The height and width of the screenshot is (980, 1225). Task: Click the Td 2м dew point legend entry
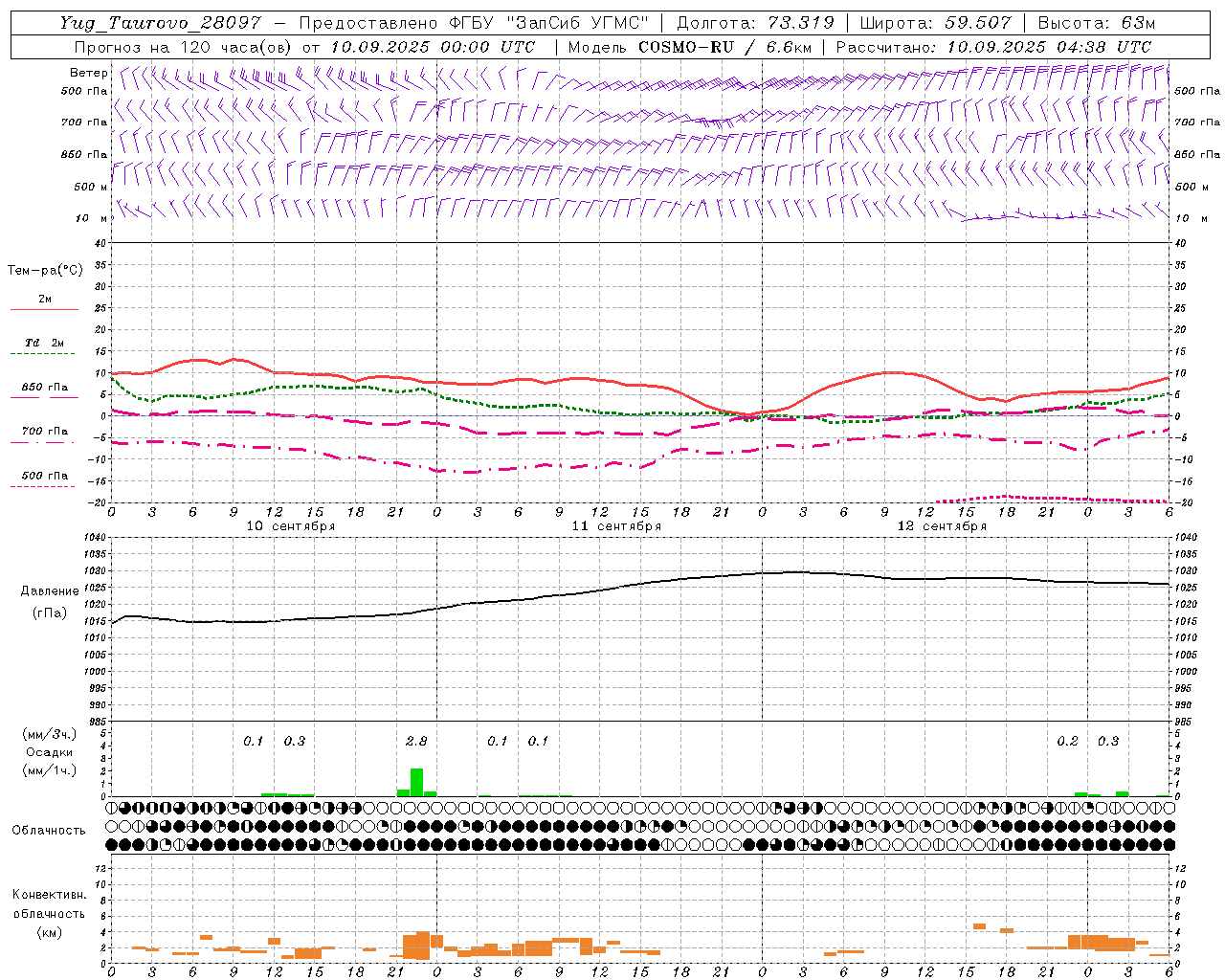click(x=45, y=343)
